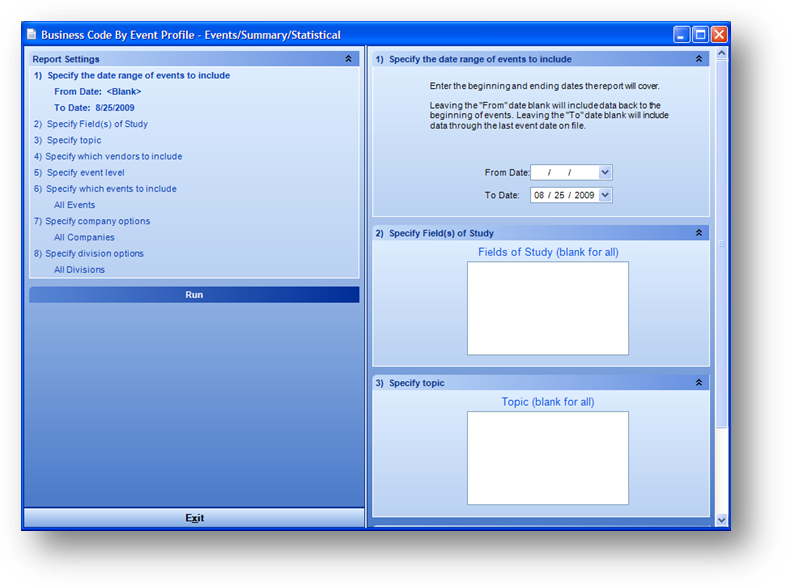Collapse the Specify topic section chevron

click(698, 382)
